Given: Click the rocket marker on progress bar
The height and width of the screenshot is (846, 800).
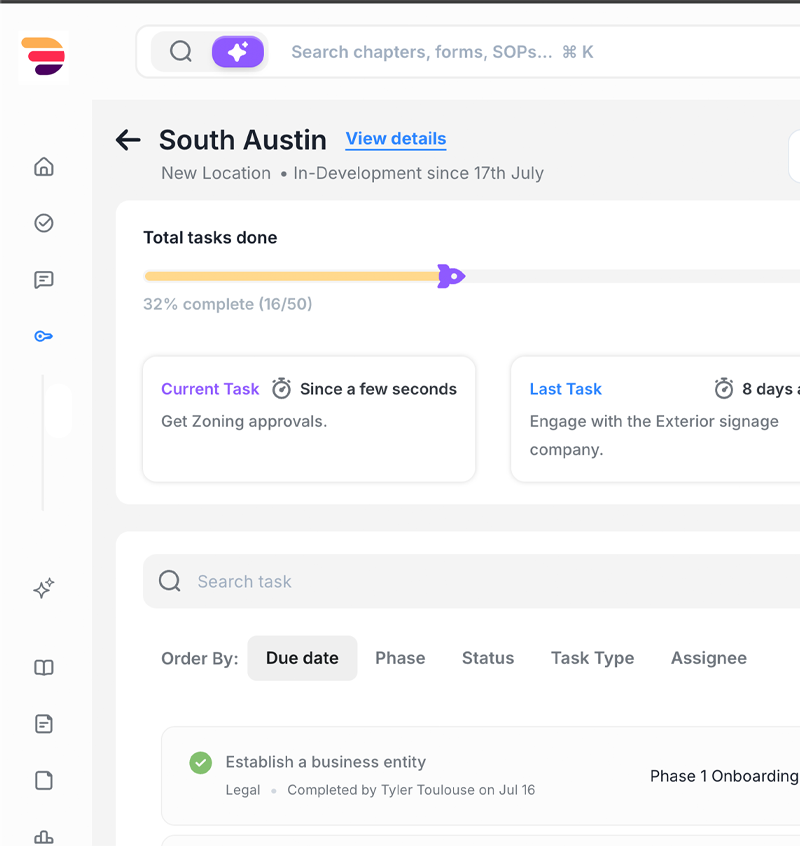Looking at the screenshot, I should coord(451,276).
